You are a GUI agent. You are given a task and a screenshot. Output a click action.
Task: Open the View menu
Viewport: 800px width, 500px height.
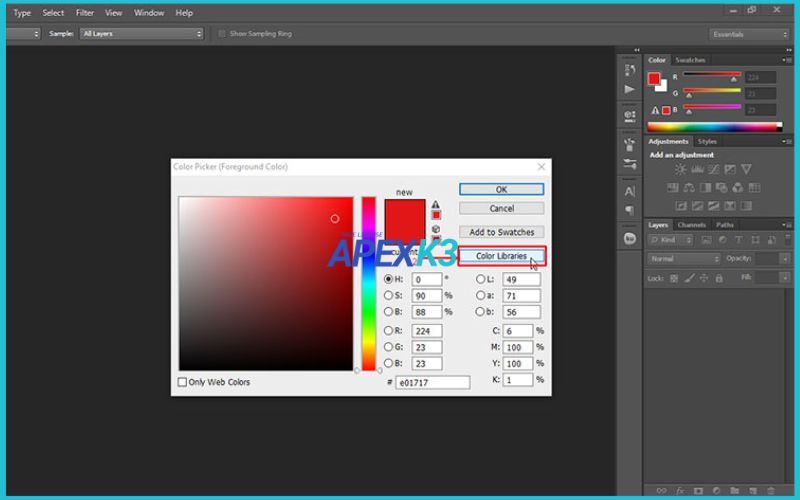pos(113,13)
